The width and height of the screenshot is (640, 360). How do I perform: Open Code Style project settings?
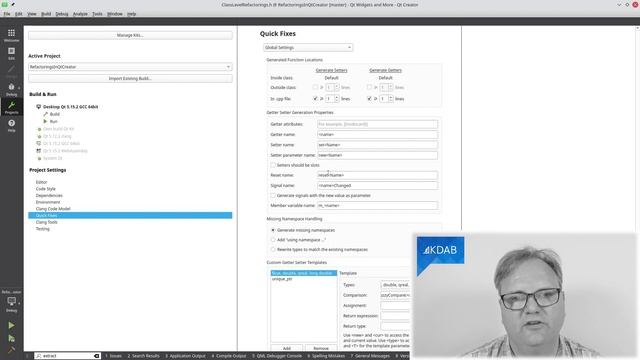point(46,189)
